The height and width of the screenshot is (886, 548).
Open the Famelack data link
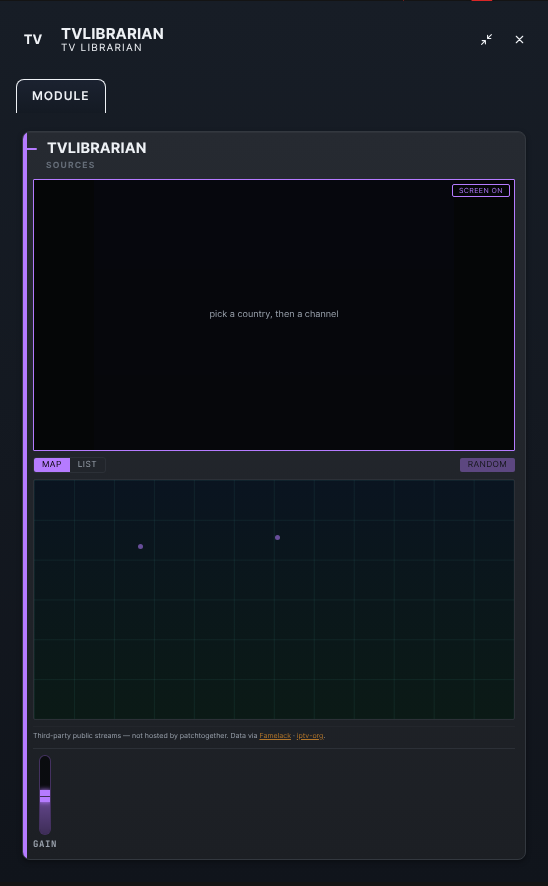point(275,736)
